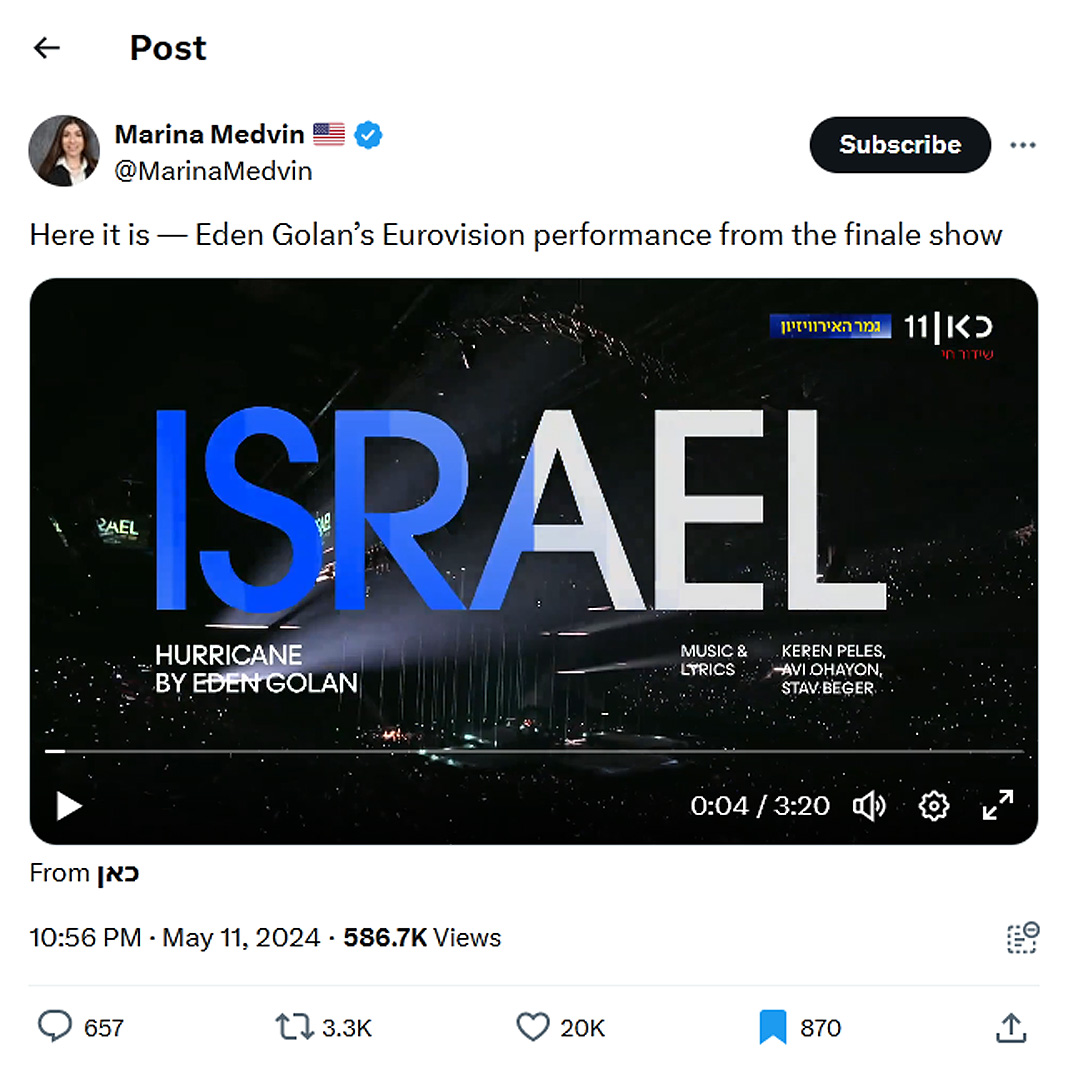Viewport: 1068px width, 1068px height.
Task: Share the post via share icon
Action: pos(1010,1027)
